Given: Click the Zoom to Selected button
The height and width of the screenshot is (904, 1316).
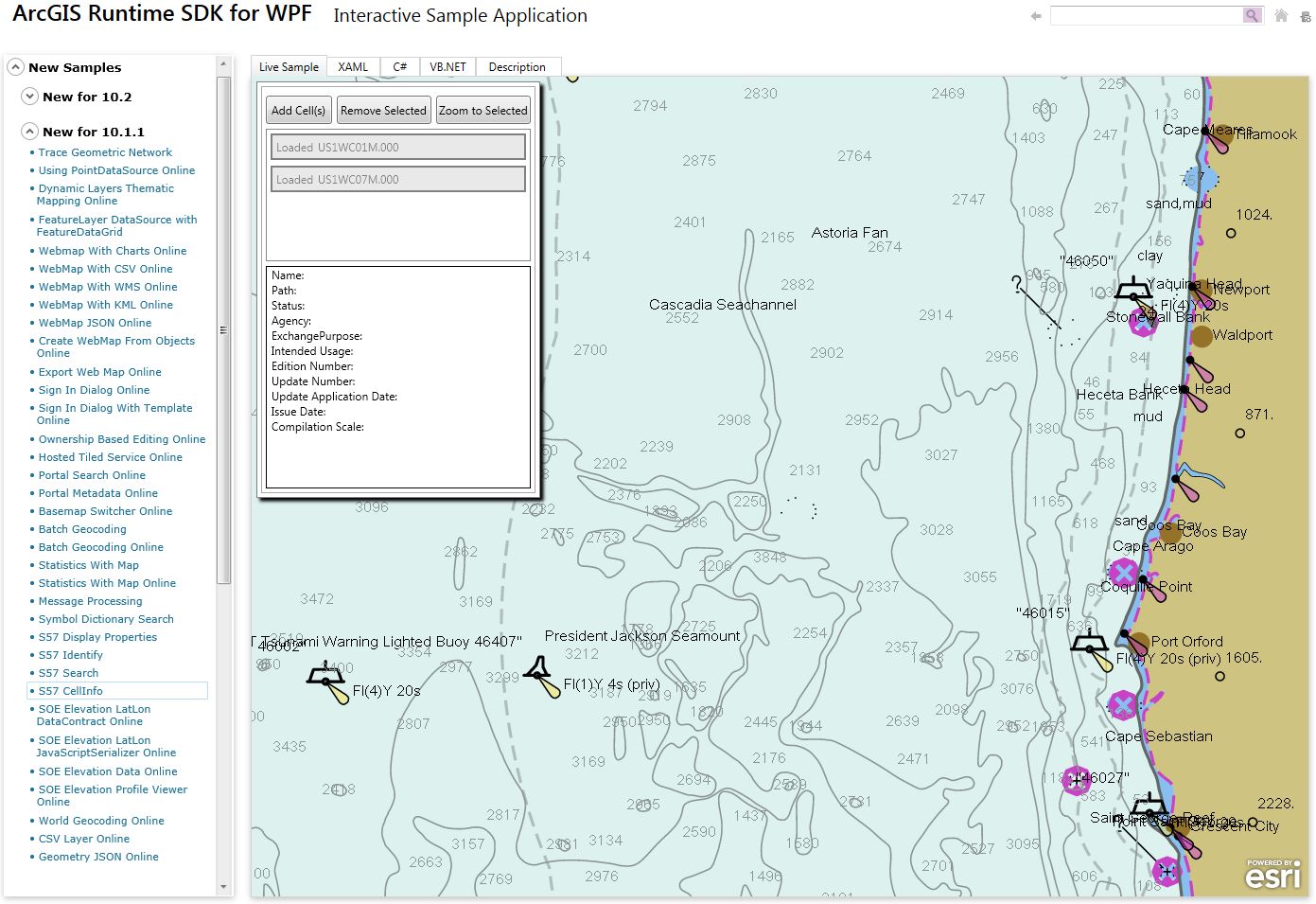Looking at the screenshot, I should 483,111.
